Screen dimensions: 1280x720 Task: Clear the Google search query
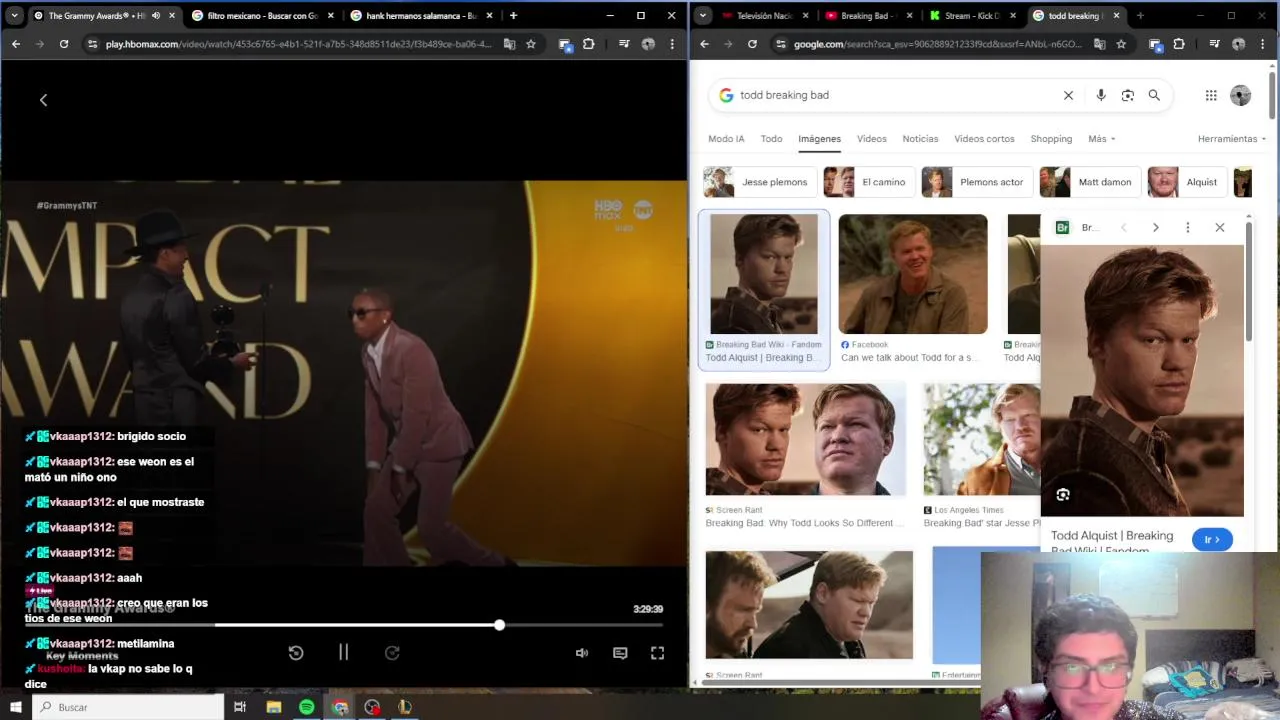click(x=1068, y=95)
